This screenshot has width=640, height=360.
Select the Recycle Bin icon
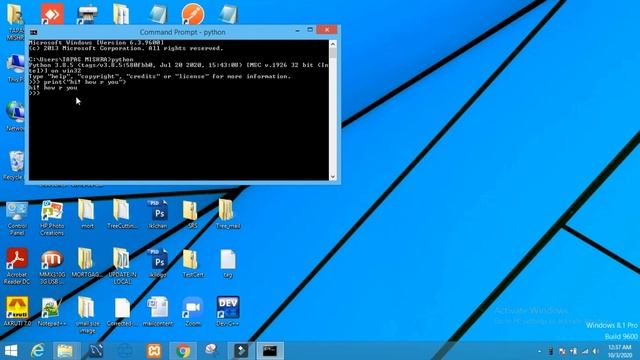(x=16, y=165)
